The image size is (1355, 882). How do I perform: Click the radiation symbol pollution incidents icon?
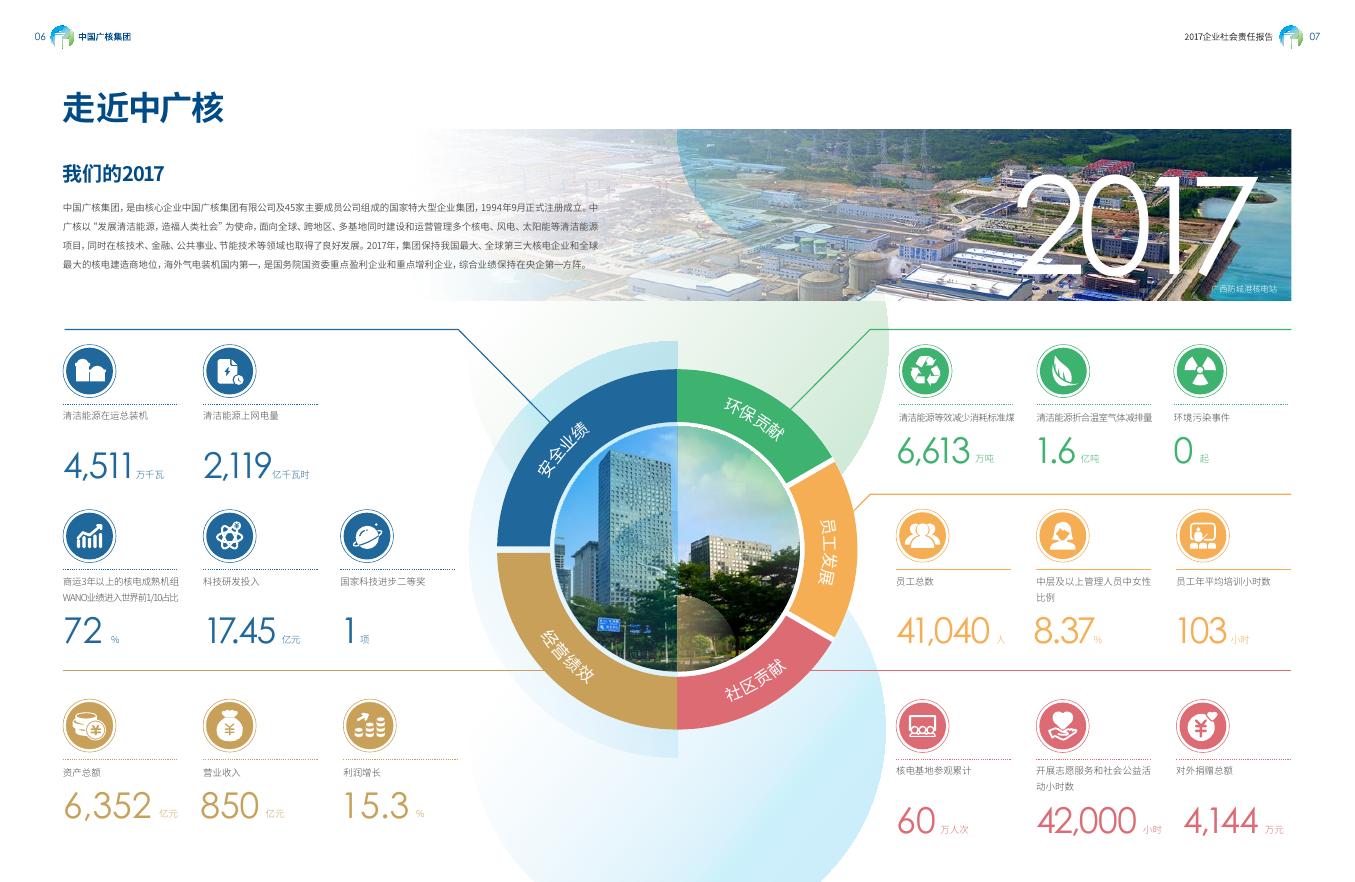[1199, 372]
